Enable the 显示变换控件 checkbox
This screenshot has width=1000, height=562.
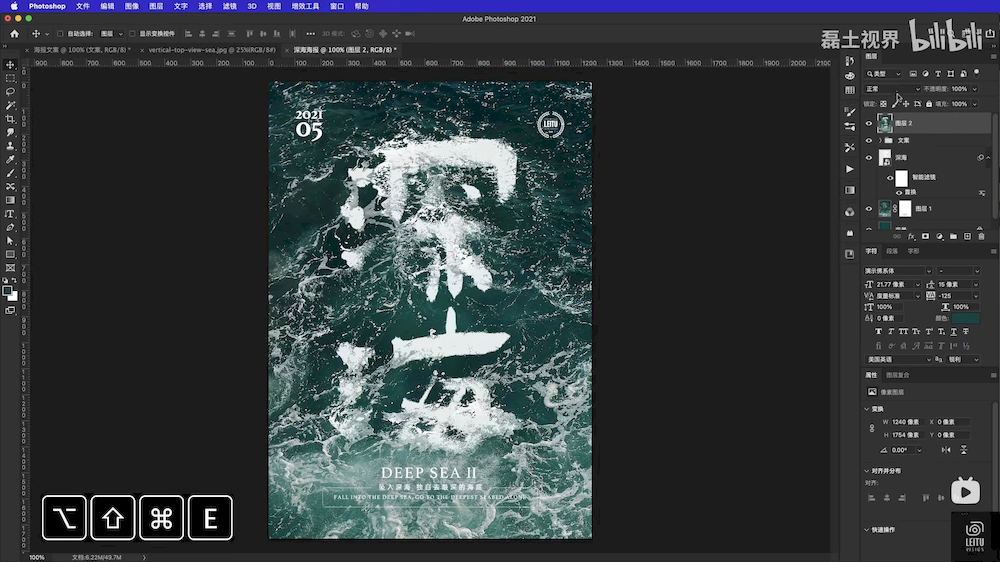click(131, 34)
